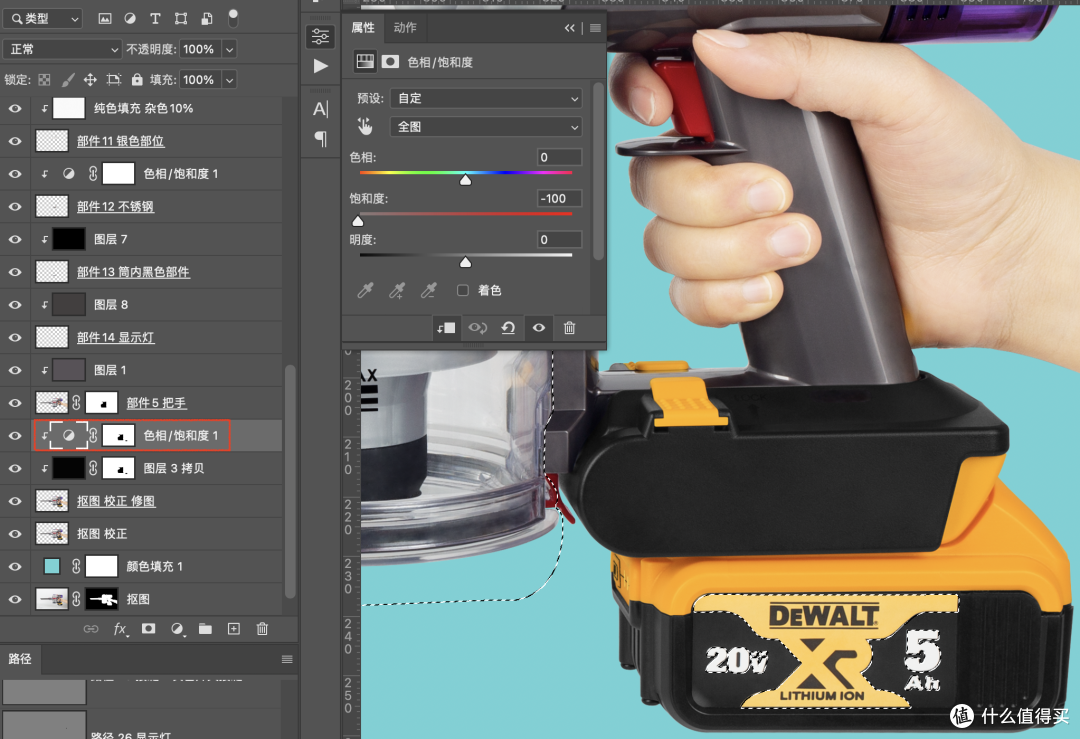Select the 图层 3 拷贝 layer
The height and width of the screenshot is (739, 1080).
tap(174, 468)
